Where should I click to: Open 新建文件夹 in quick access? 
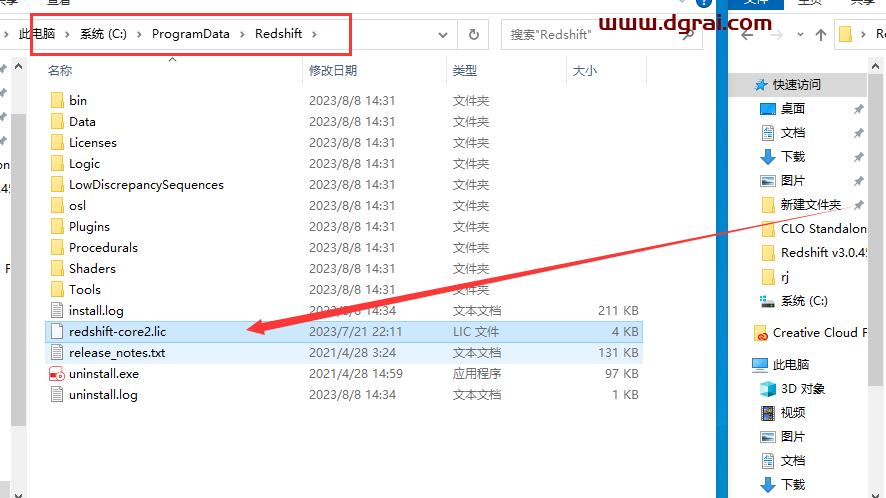click(x=810, y=205)
